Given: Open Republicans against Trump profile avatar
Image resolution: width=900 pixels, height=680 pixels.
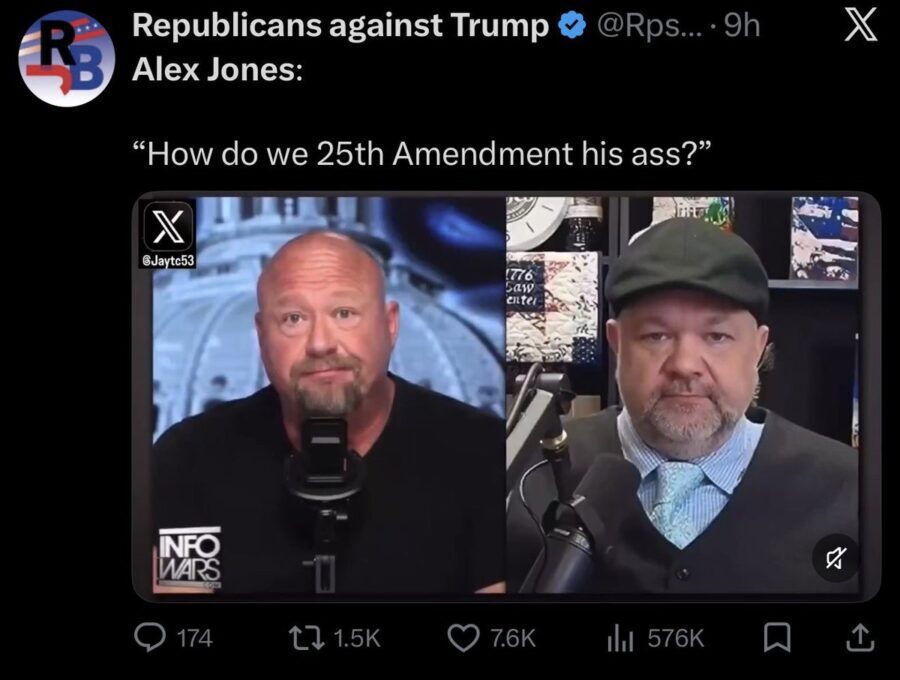Looking at the screenshot, I should [x=67, y=58].
